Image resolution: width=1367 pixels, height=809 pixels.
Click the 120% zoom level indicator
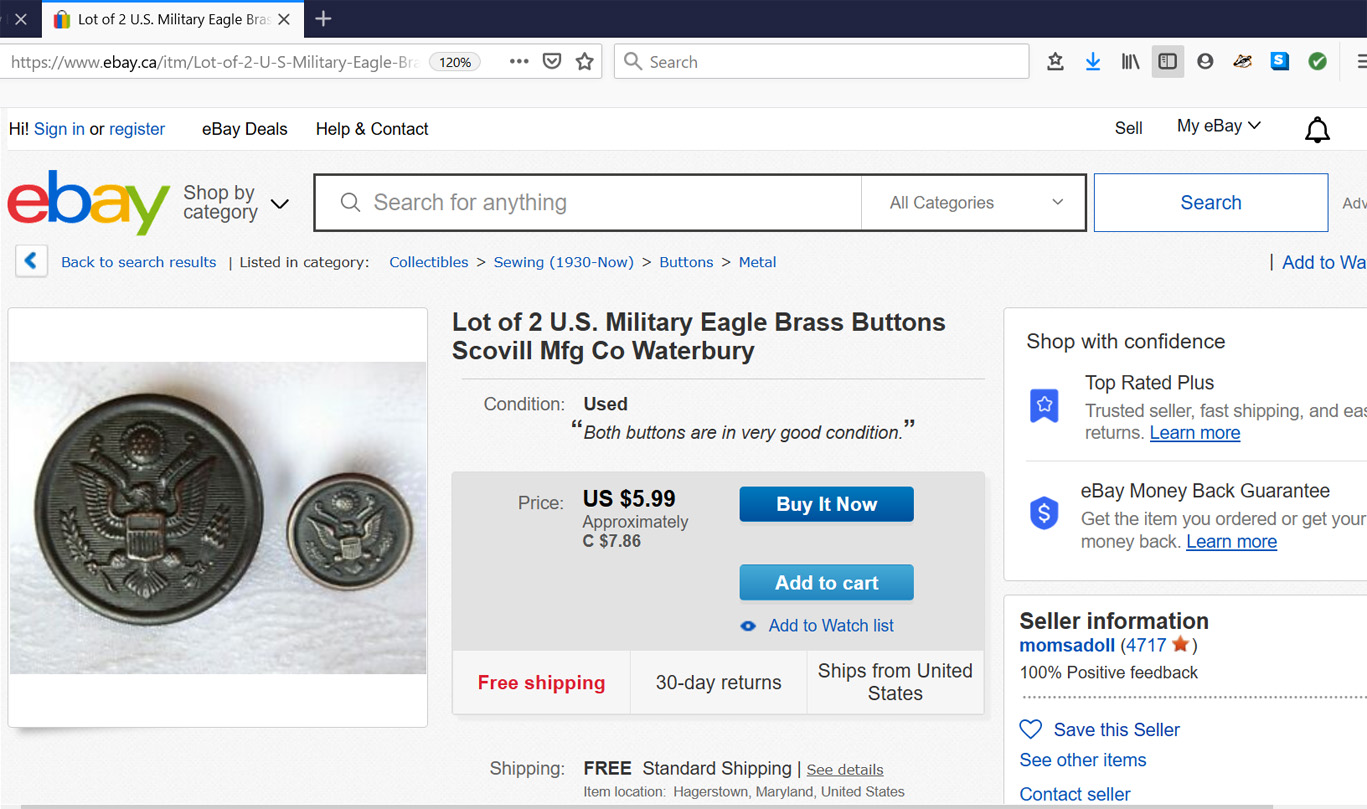455,62
